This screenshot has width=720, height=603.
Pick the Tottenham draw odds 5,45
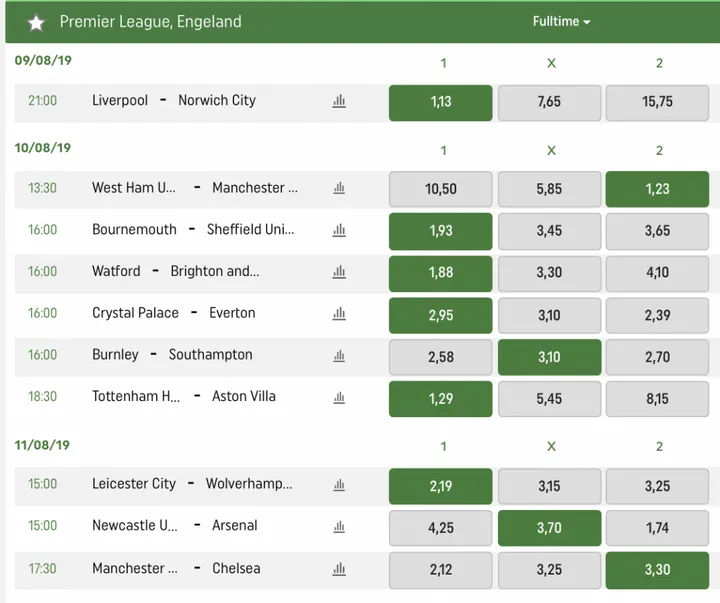coord(549,399)
